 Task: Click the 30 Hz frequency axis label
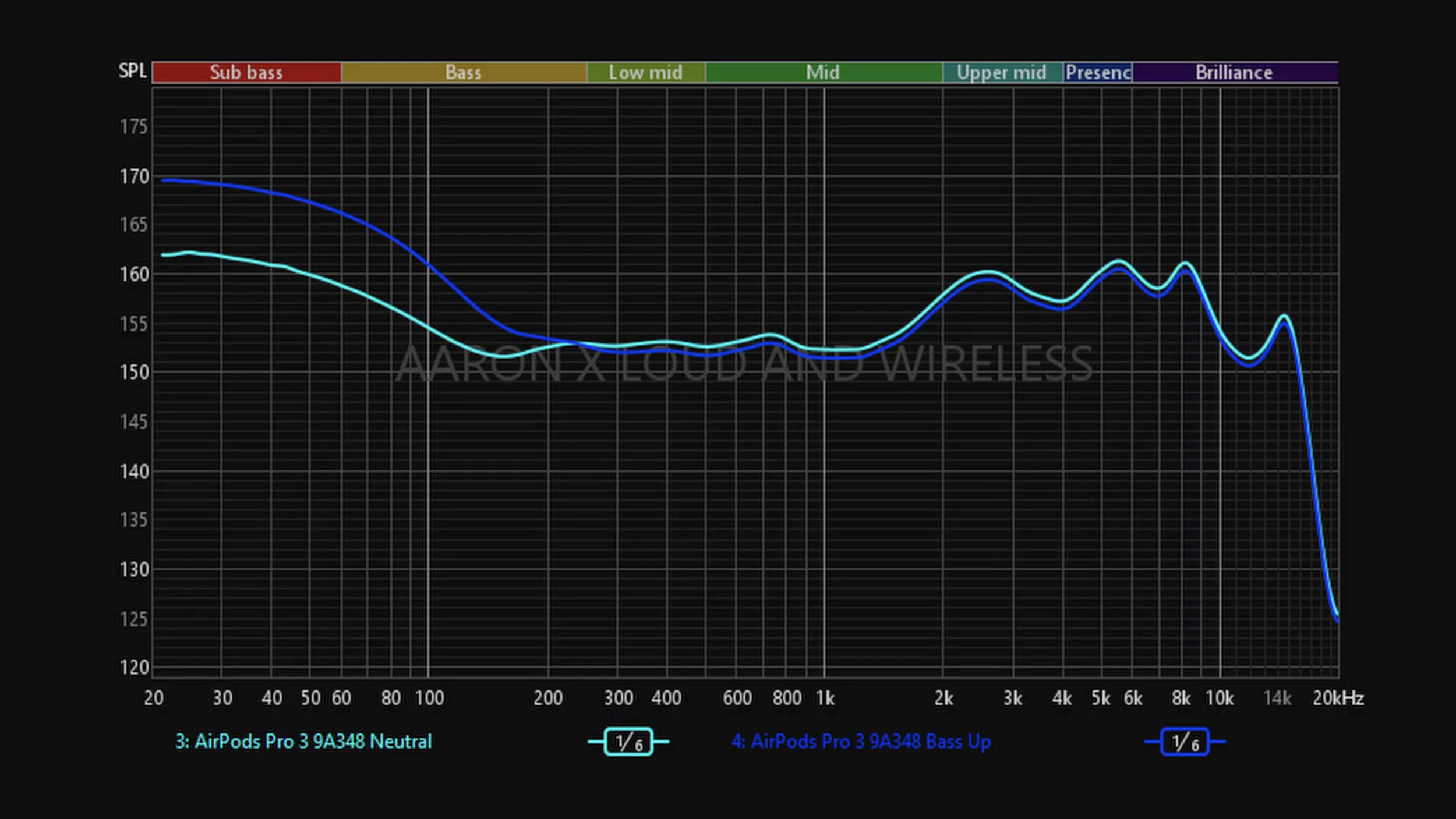point(222,698)
